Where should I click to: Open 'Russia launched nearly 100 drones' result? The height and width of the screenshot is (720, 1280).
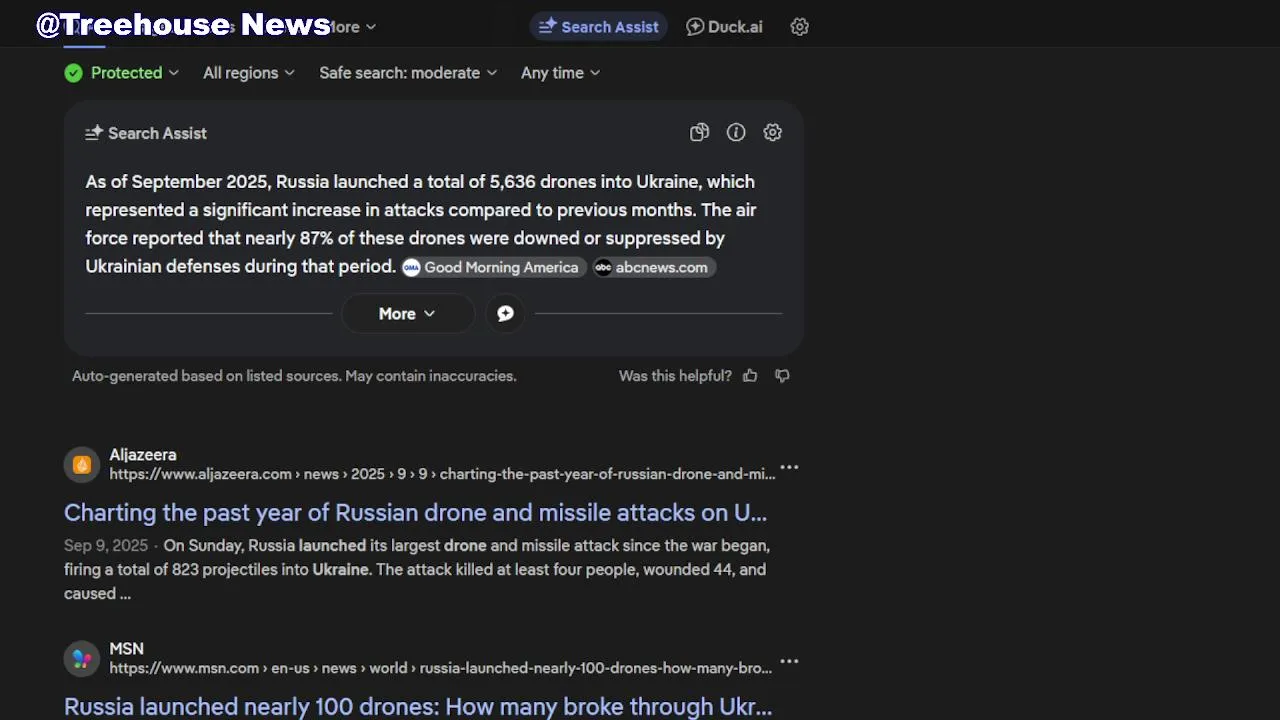tap(418, 706)
